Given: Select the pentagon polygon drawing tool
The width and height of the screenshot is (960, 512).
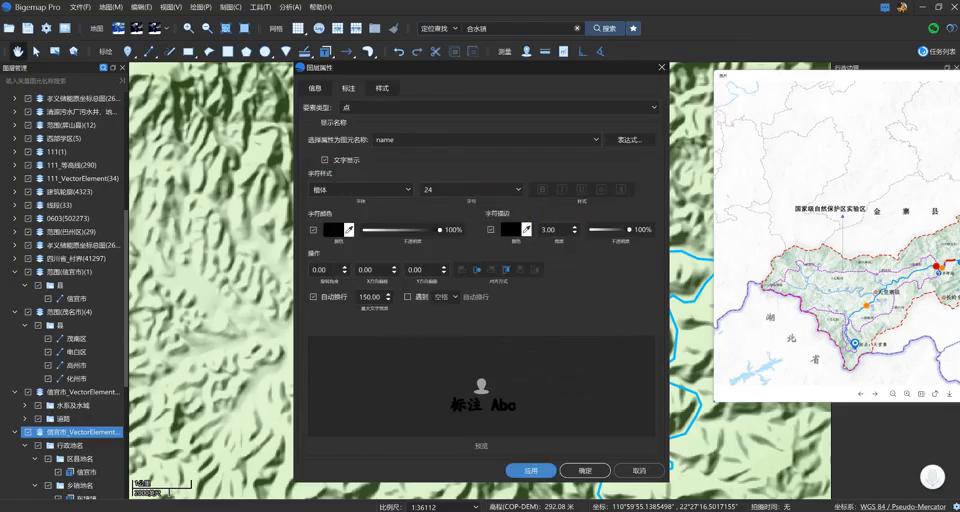Looking at the screenshot, I should tap(246, 51).
